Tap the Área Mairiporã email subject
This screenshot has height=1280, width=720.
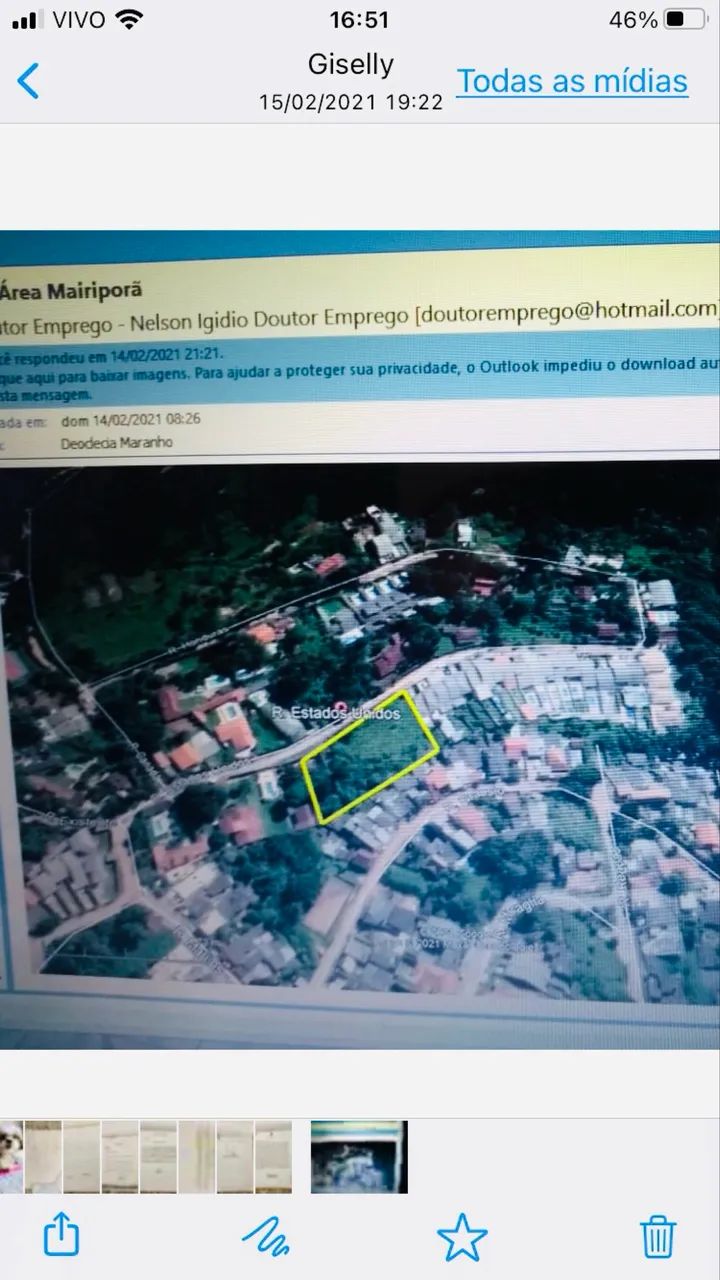71,291
